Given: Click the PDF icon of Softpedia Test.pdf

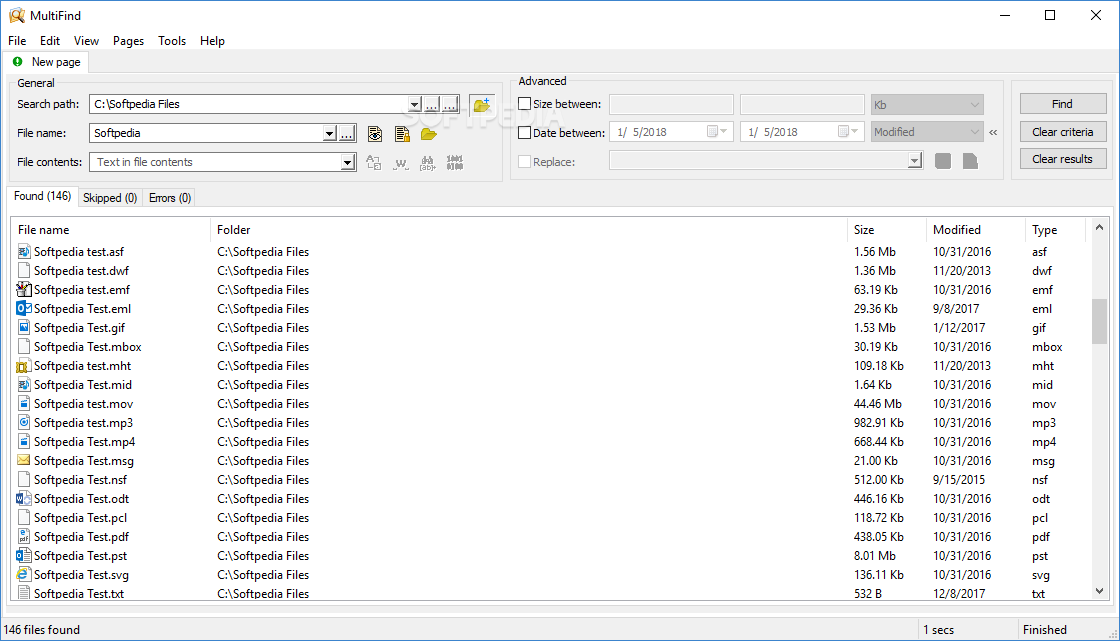Looking at the screenshot, I should 24,537.
